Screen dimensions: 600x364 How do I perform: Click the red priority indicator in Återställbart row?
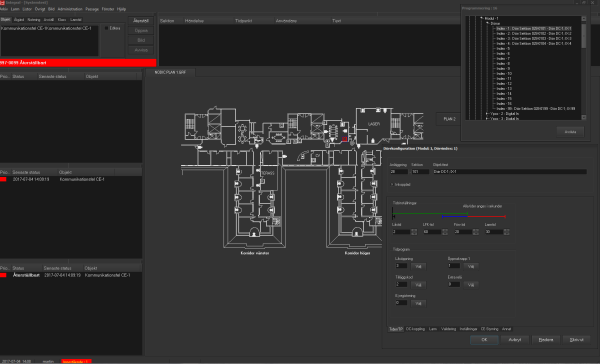3,275
